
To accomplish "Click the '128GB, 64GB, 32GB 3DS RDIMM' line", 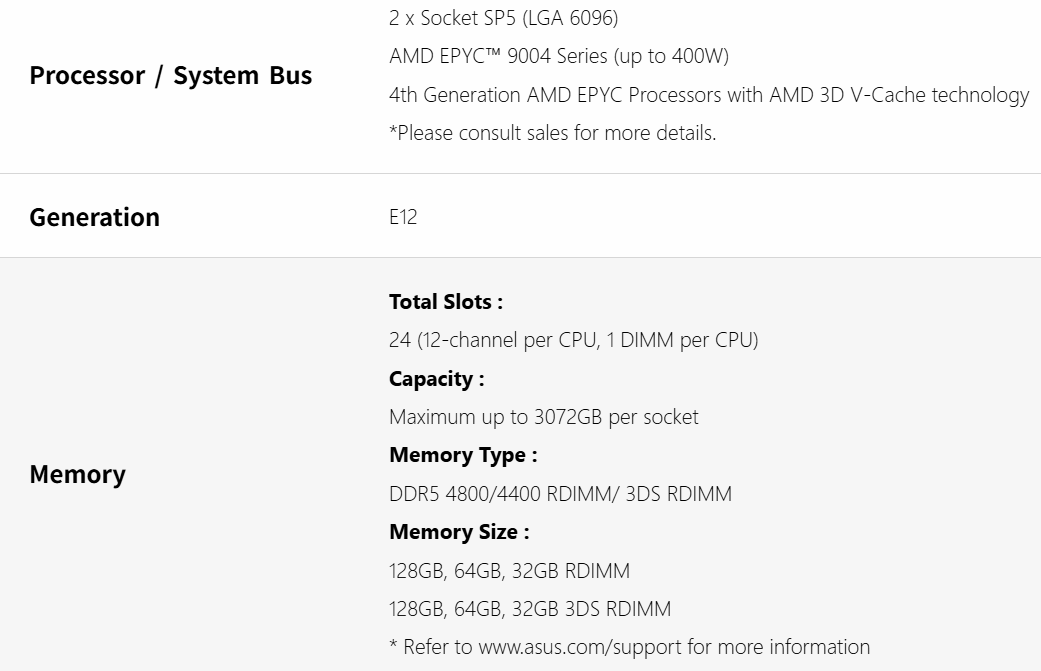I will coord(529,609).
